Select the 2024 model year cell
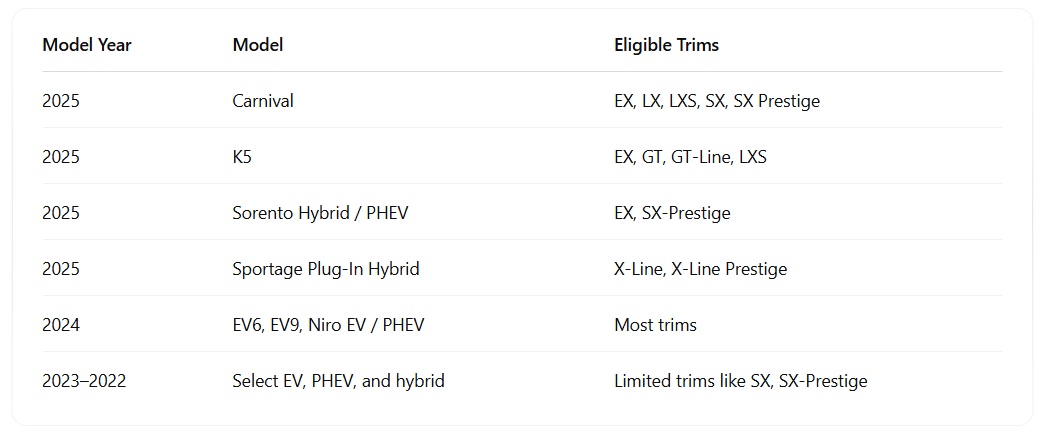Image resolution: width=1047 pixels, height=434 pixels. [x=61, y=325]
